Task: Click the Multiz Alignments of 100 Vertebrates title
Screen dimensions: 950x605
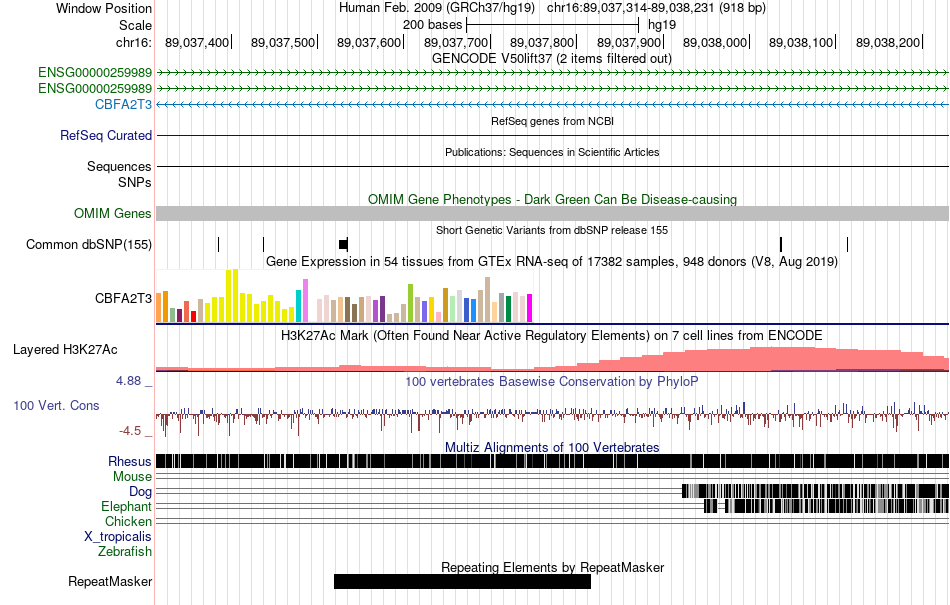Action: click(552, 448)
